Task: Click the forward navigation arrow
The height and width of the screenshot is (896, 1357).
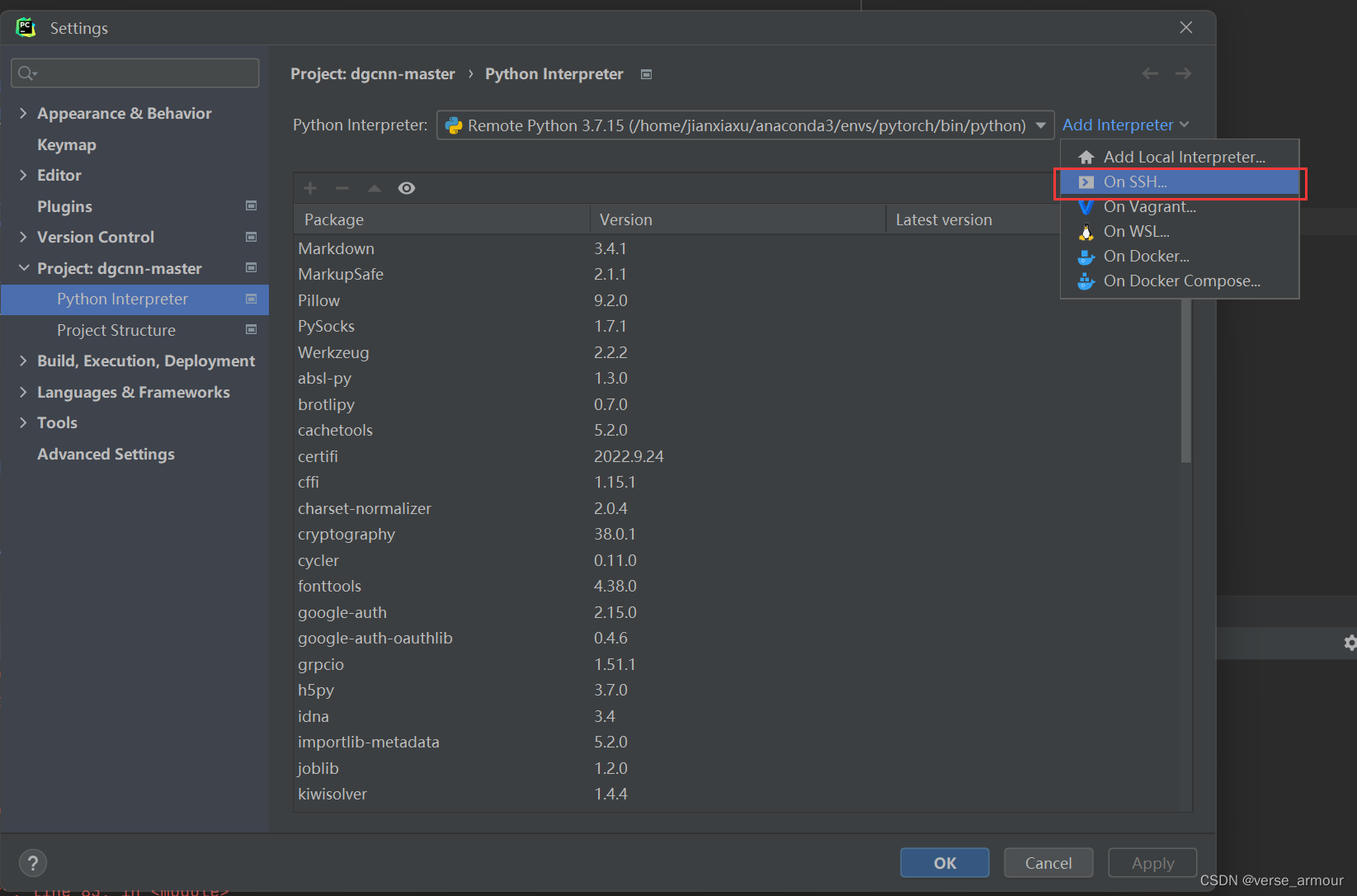Action: tap(1183, 73)
